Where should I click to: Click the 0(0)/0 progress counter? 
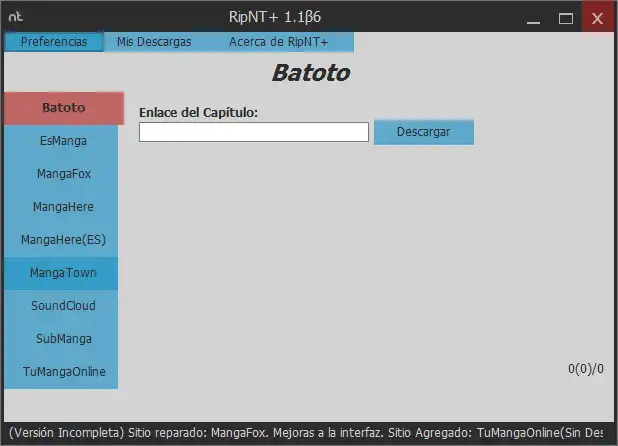coord(586,369)
